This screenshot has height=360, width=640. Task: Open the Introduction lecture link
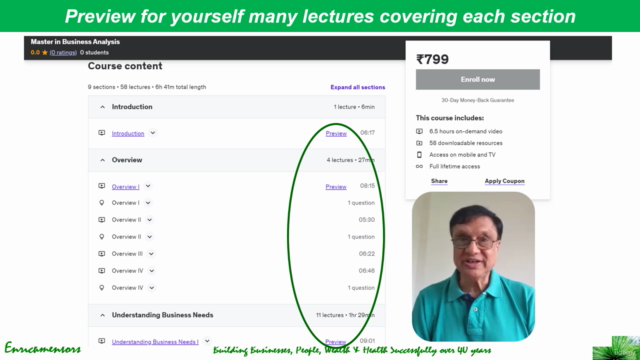[128, 133]
